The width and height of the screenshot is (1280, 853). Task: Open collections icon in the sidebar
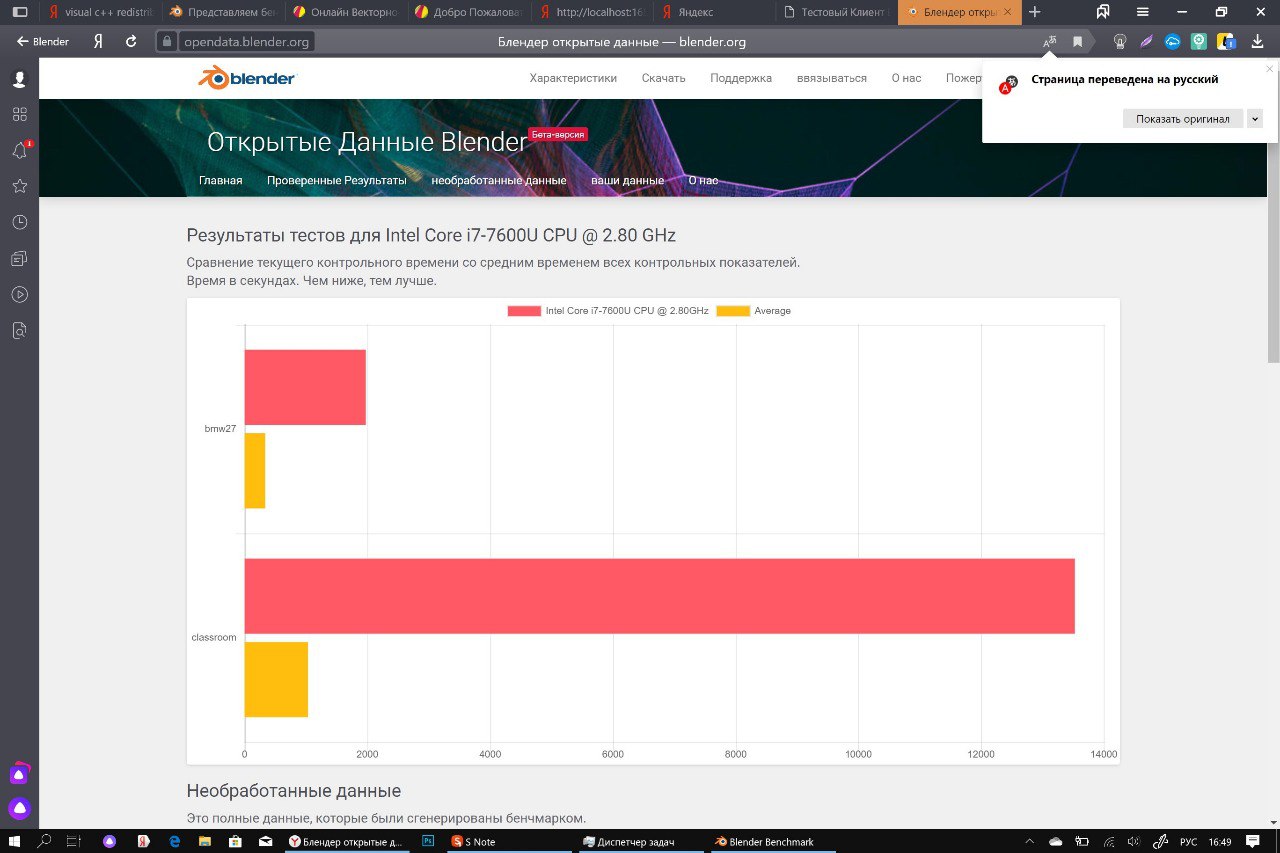[x=19, y=258]
